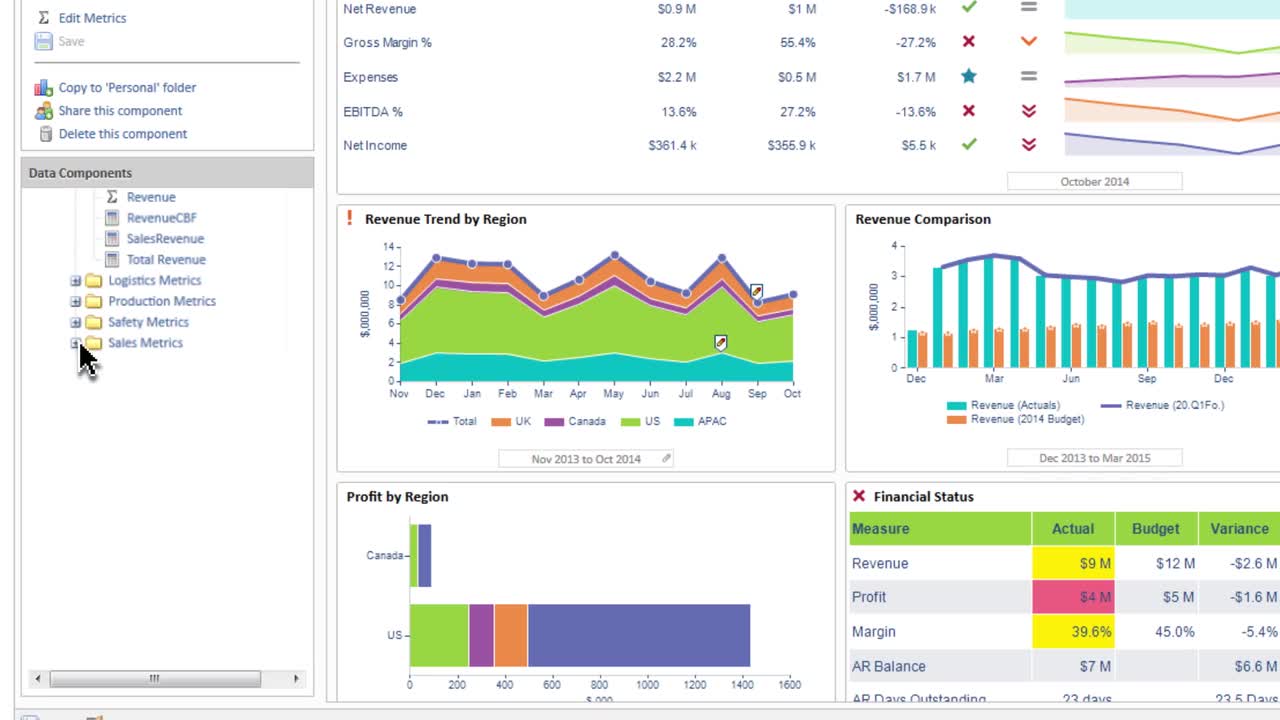Click the Actual column header
Image resolution: width=1280 pixels, height=720 pixels.
pos(1073,529)
